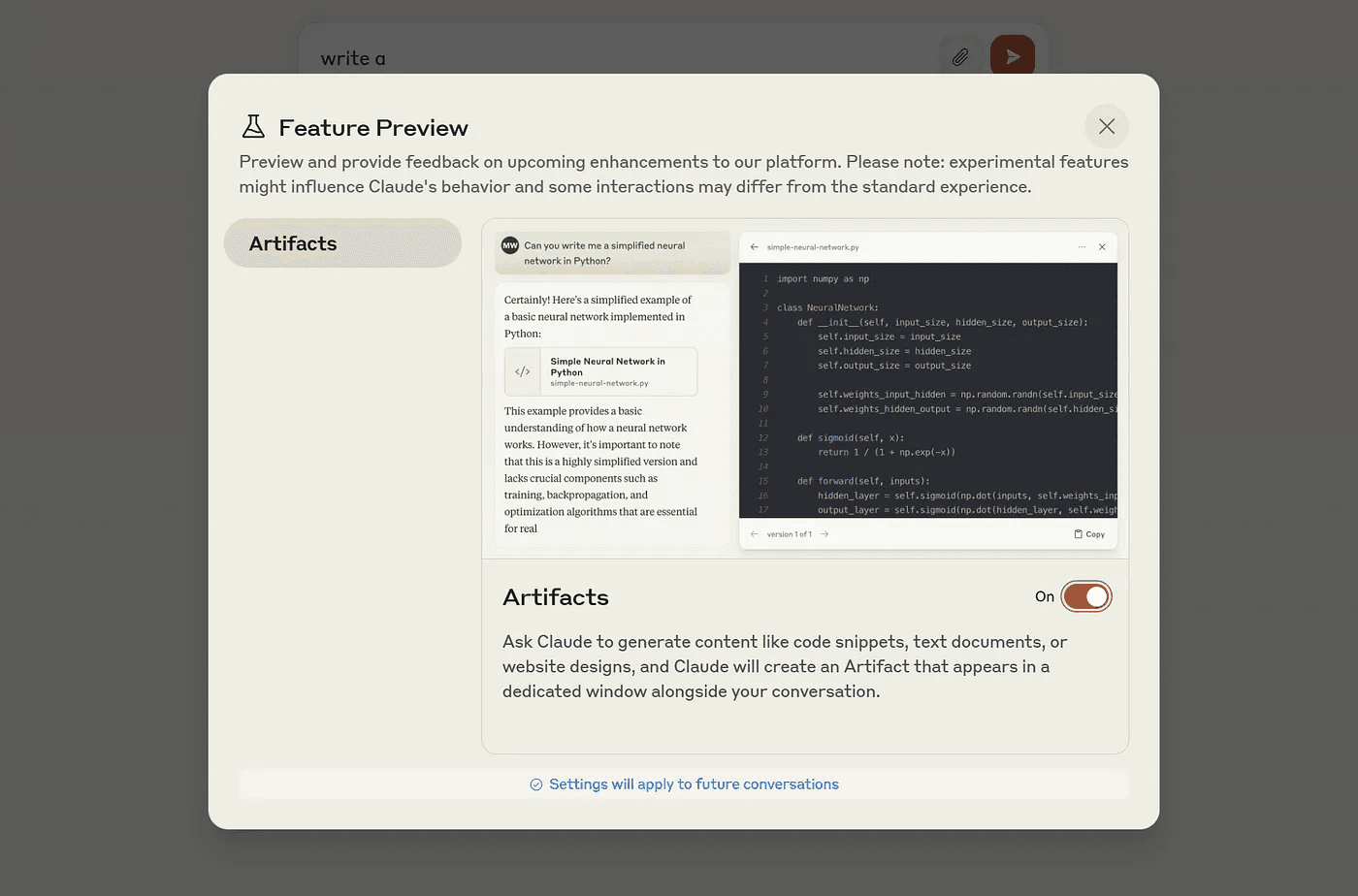1358x896 pixels.
Task: Close the simple-neural-network.py artifact panel
Action: [x=1102, y=247]
